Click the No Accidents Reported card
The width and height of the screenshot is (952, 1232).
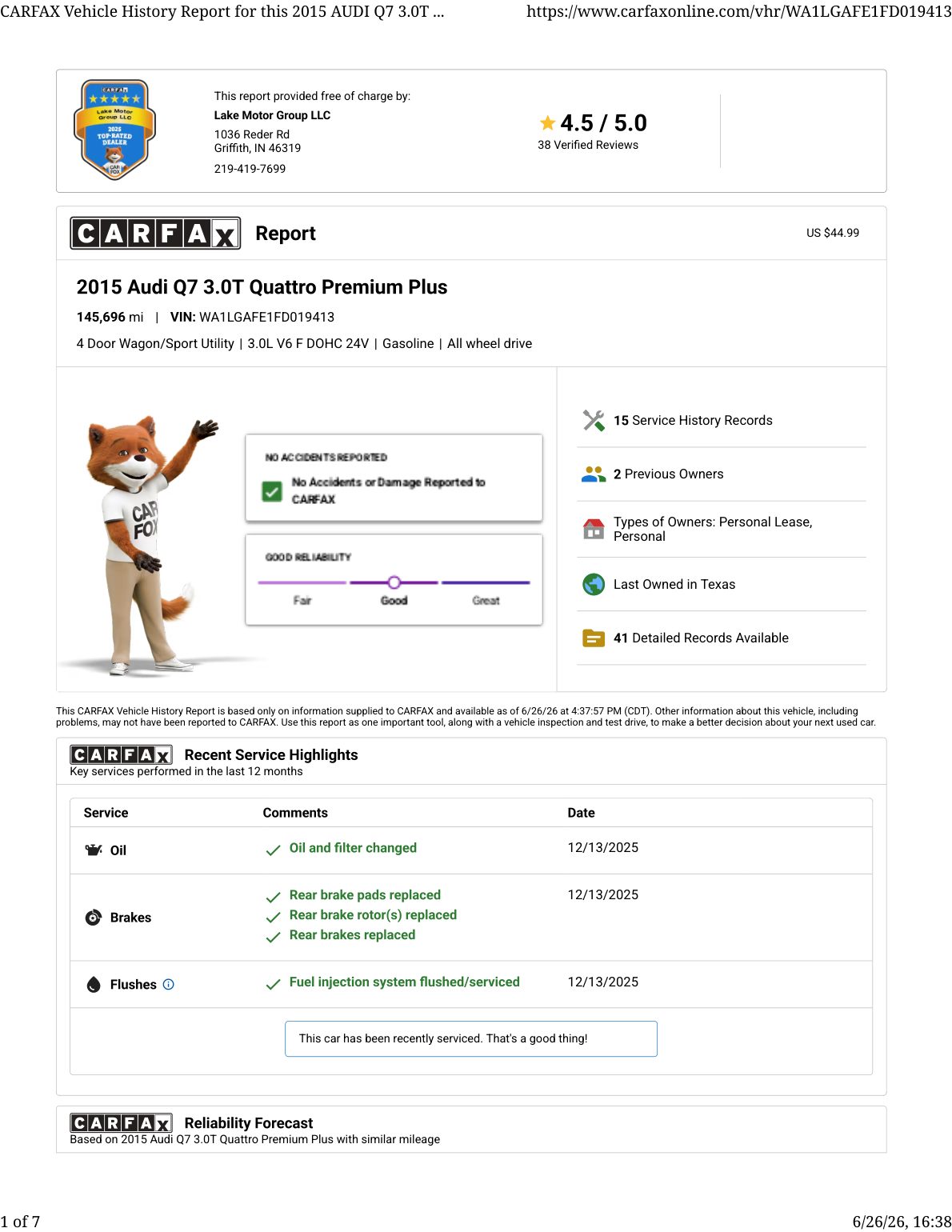[394, 478]
